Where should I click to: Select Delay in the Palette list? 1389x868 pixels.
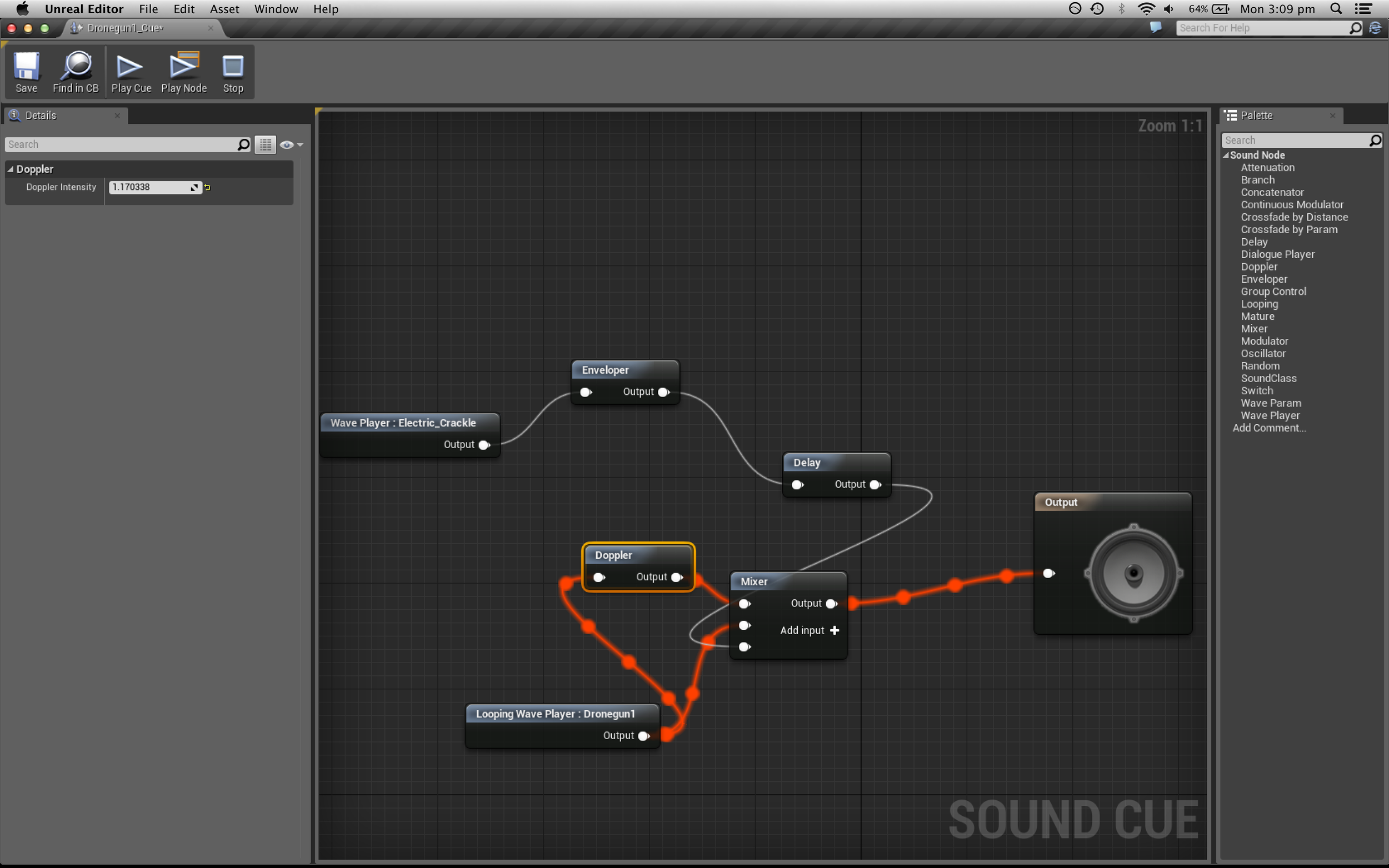point(1253,242)
